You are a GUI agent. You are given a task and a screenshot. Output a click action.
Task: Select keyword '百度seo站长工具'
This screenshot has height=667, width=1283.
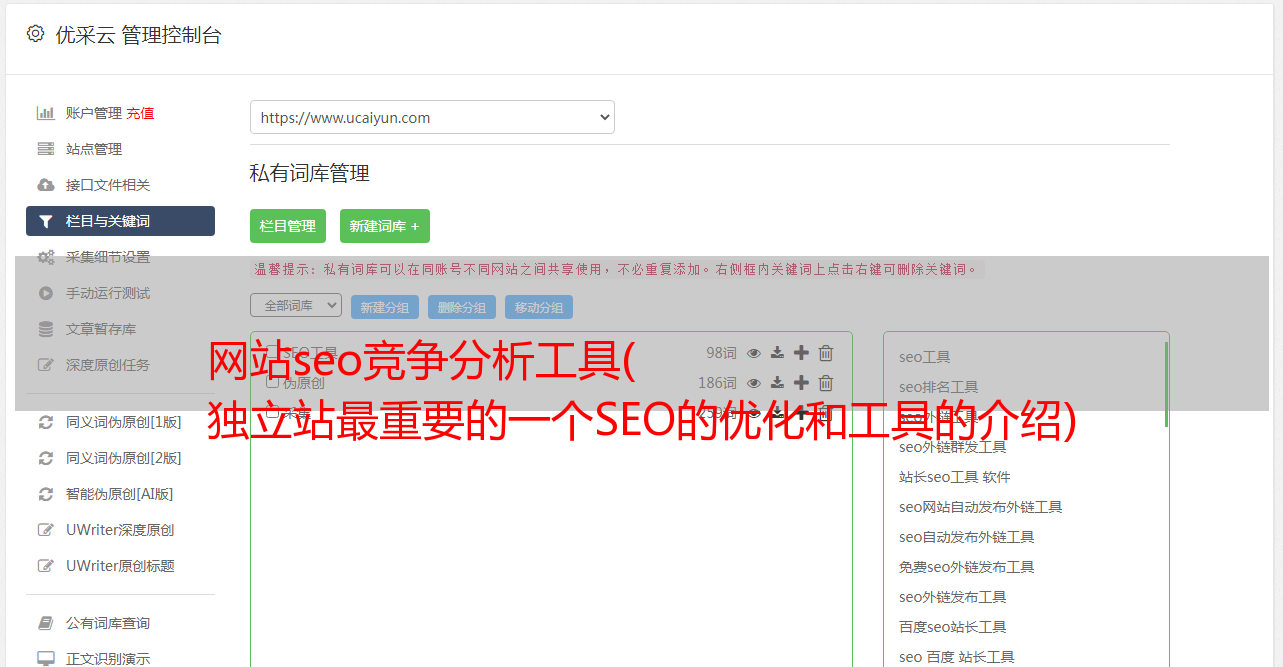click(x=953, y=627)
